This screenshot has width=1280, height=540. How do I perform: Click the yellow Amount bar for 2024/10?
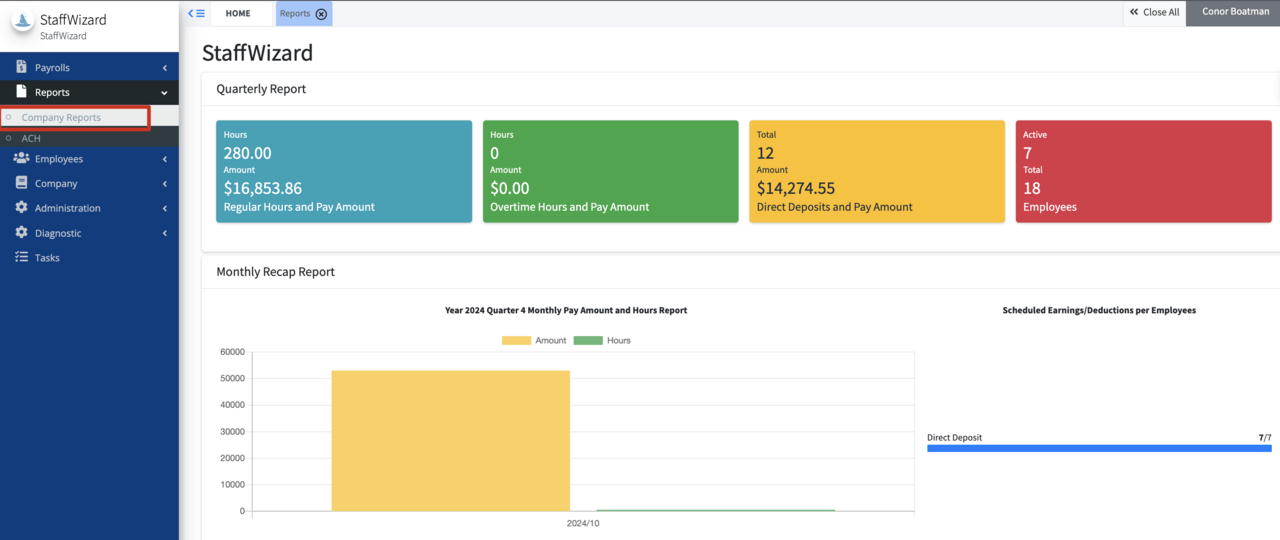click(x=450, y=441)
